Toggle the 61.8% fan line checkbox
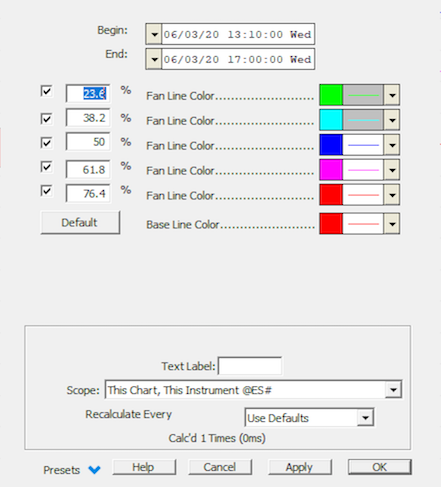 [x=46, y=167]
